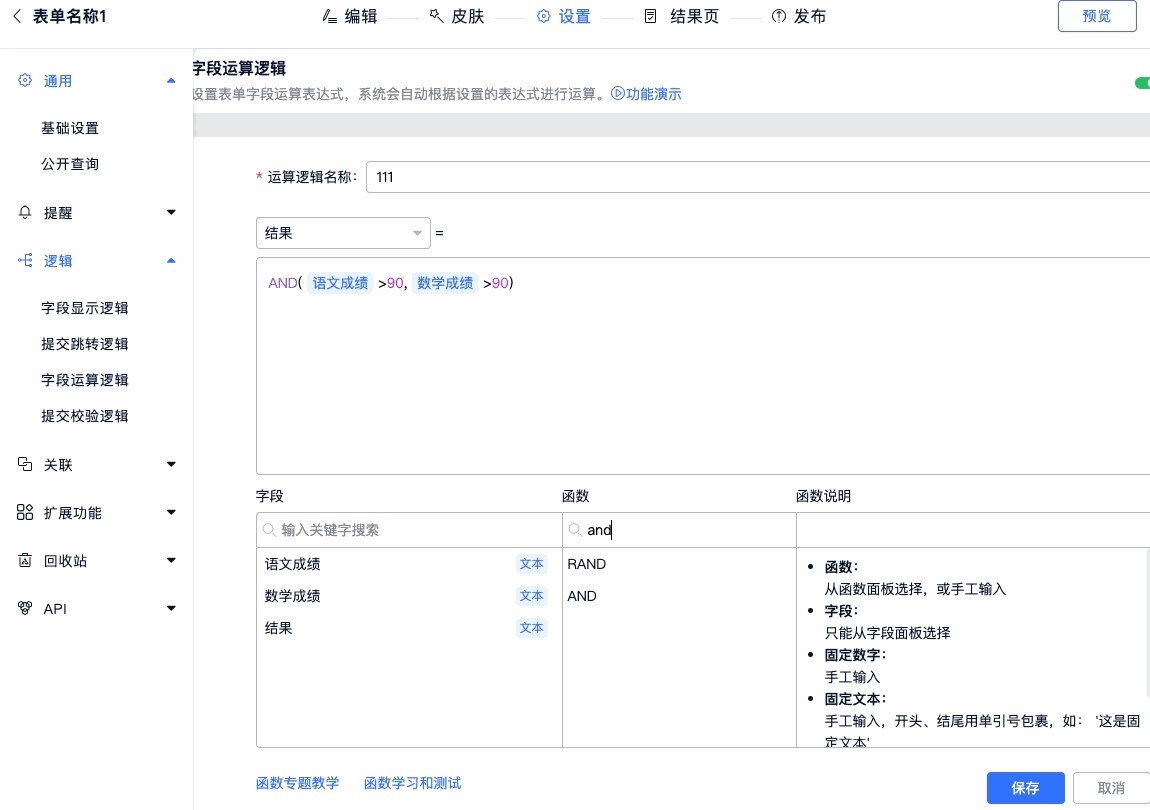Click the 关联 link icon in sidebar
The height and width of the screenshot is (810, 1150).
pos(26,465)
